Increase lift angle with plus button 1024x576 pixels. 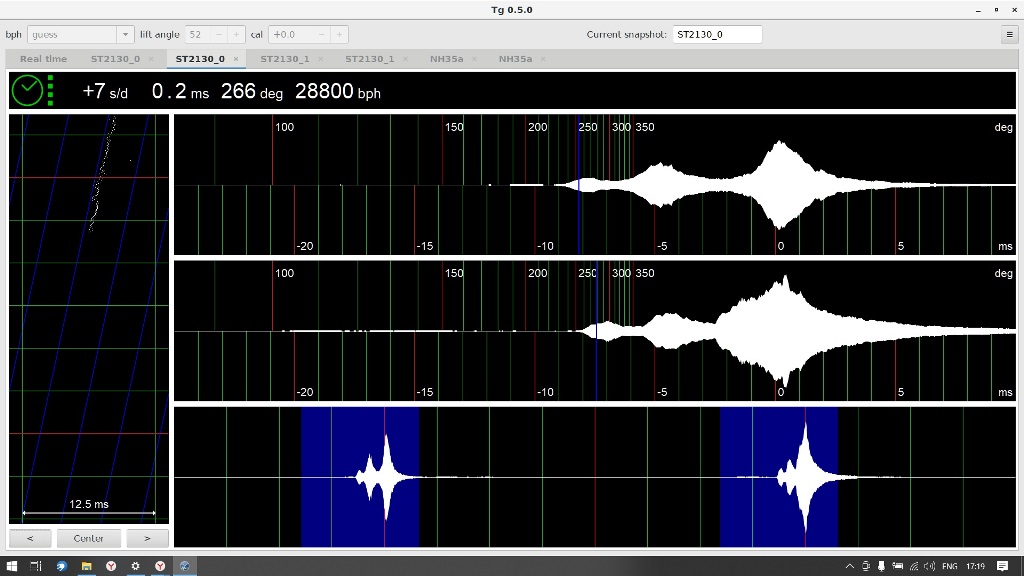(x=236, y=34)
